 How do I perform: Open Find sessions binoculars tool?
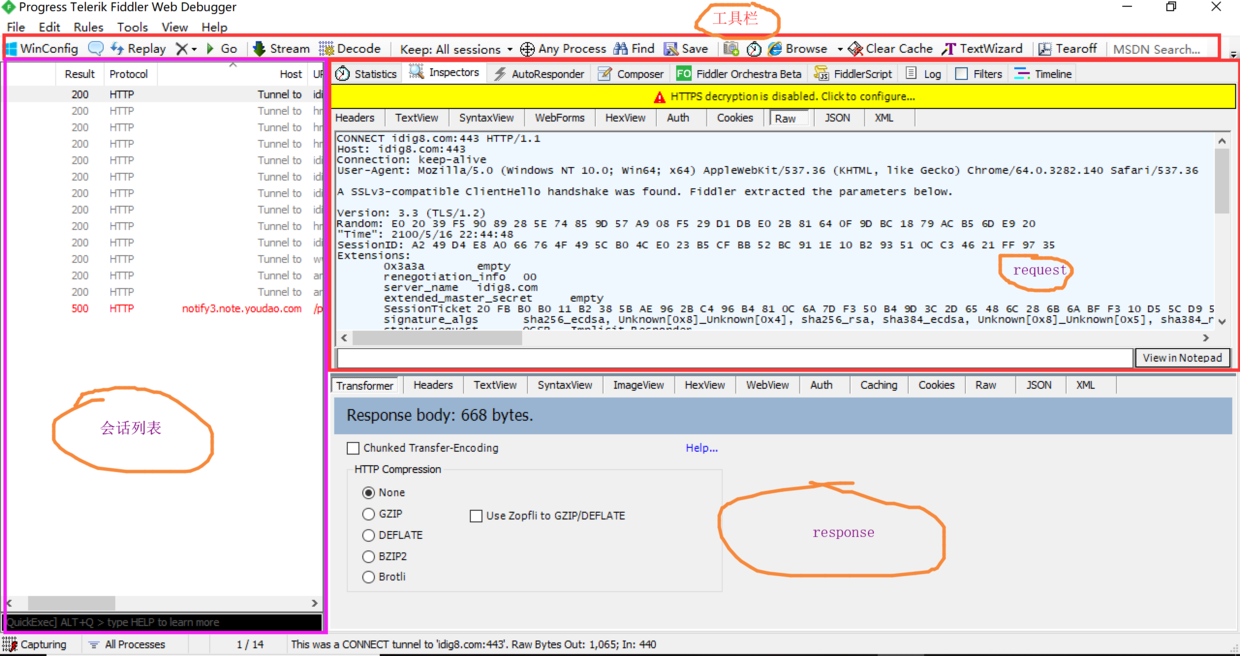(x=634, y=48)
